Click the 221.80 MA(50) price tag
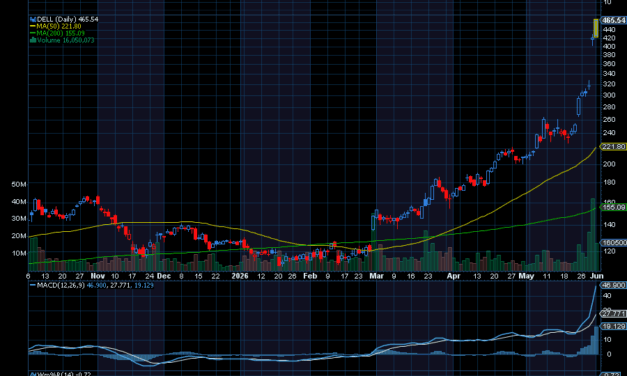The height and width of the screenshot is (376, 627). pos(614,147)
